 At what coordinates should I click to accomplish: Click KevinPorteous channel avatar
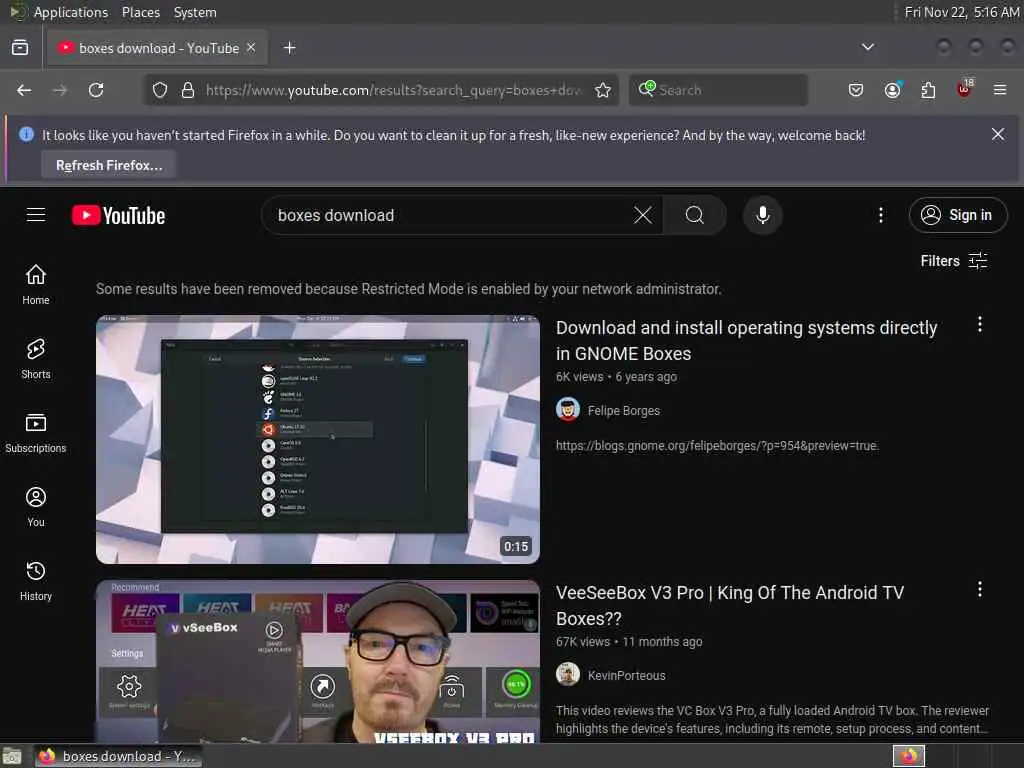click(568, 675)
